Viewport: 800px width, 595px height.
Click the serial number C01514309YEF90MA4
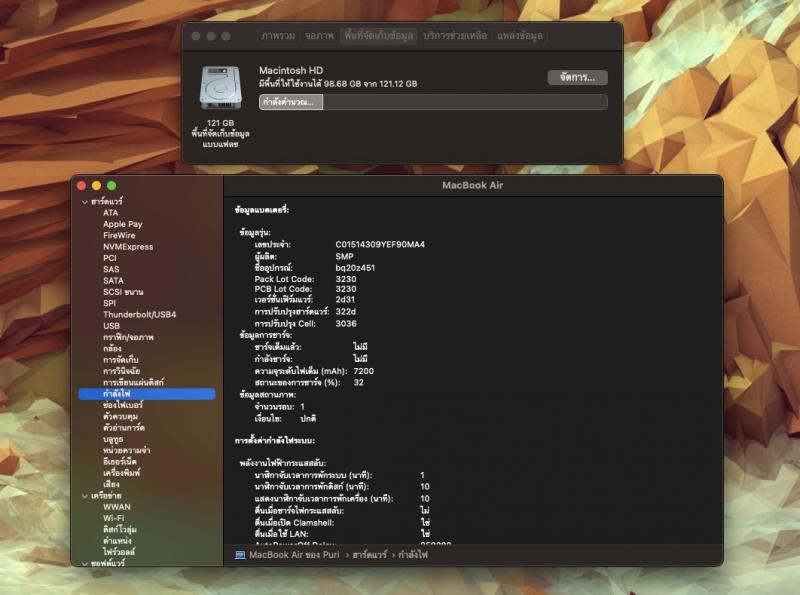coord(380,244)
